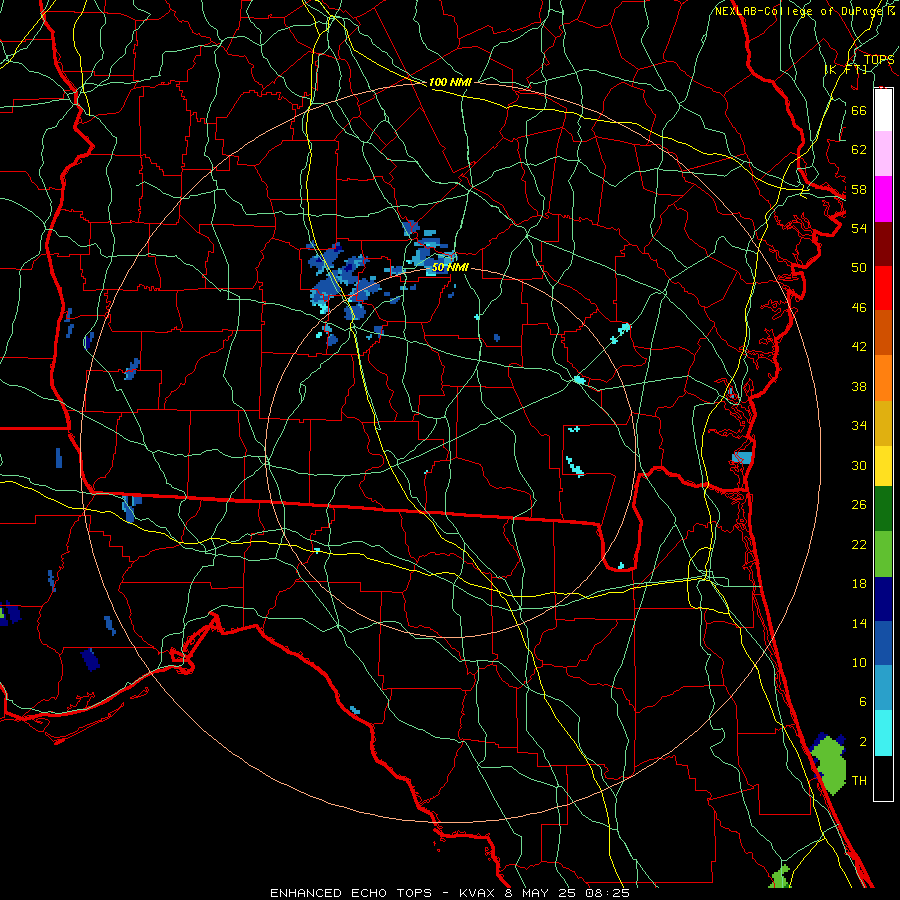Click the '10' legend value
This screenshot has width=900, height=900.
pos(859,662)
